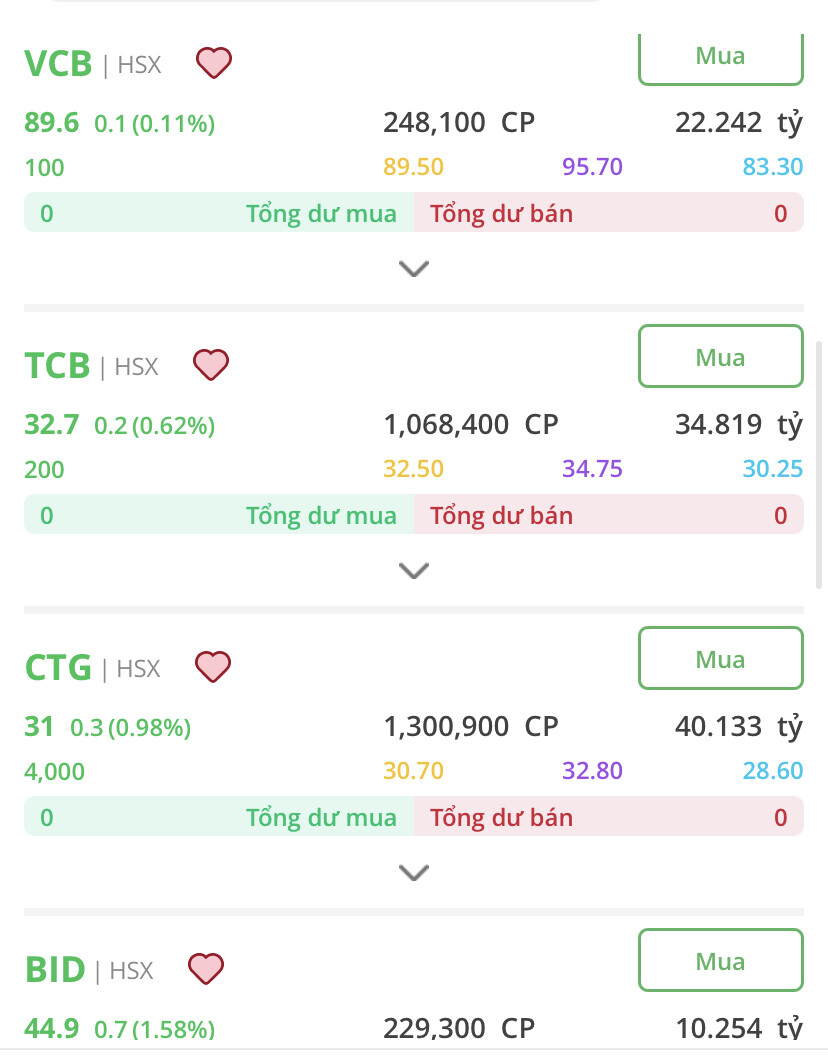The image size is (828, 1055).
Task: Toggle the favorite heart for BID
Action: pos(206,968)
